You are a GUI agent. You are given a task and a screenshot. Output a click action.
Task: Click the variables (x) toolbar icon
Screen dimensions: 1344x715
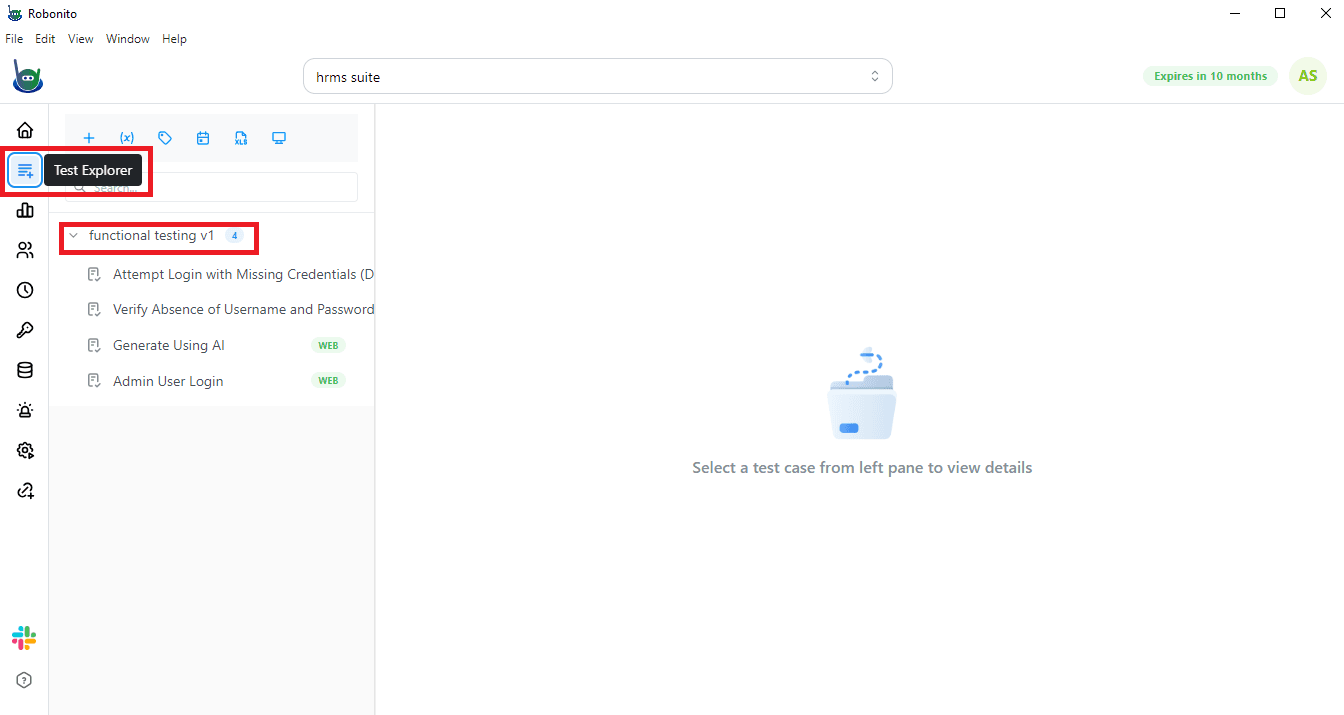(126, 138)
